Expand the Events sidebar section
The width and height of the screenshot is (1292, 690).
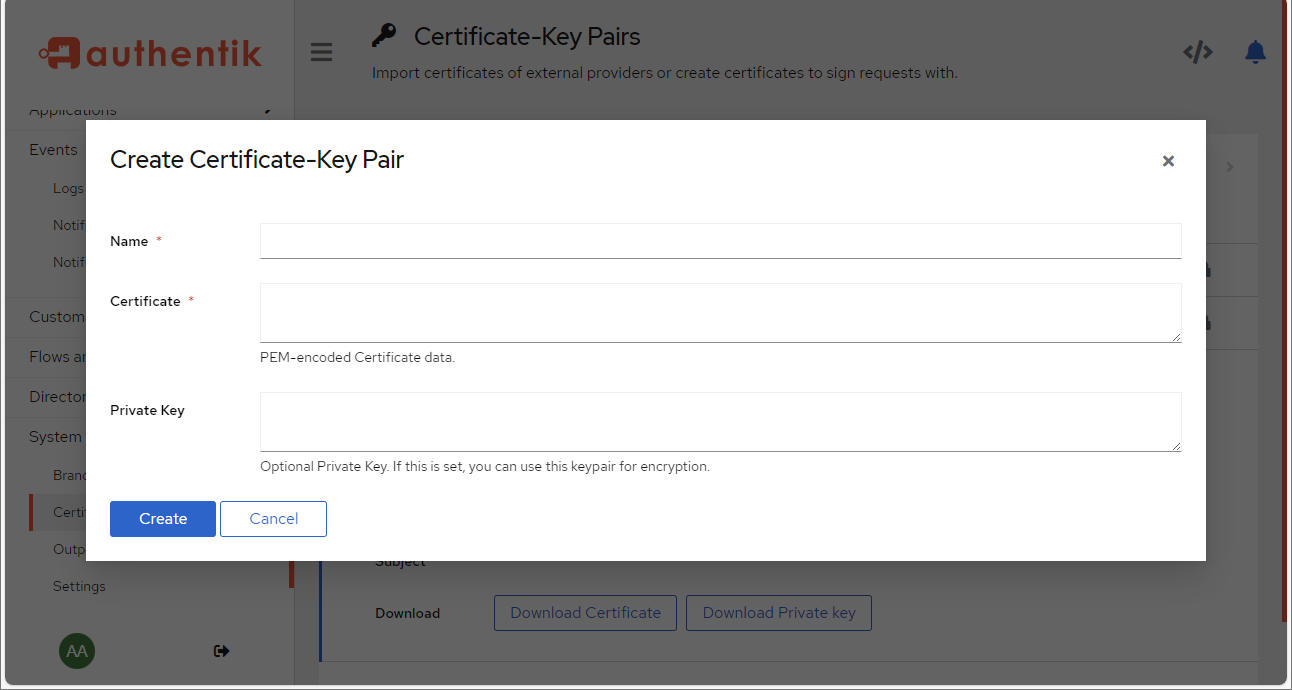(x=53, y=150)
